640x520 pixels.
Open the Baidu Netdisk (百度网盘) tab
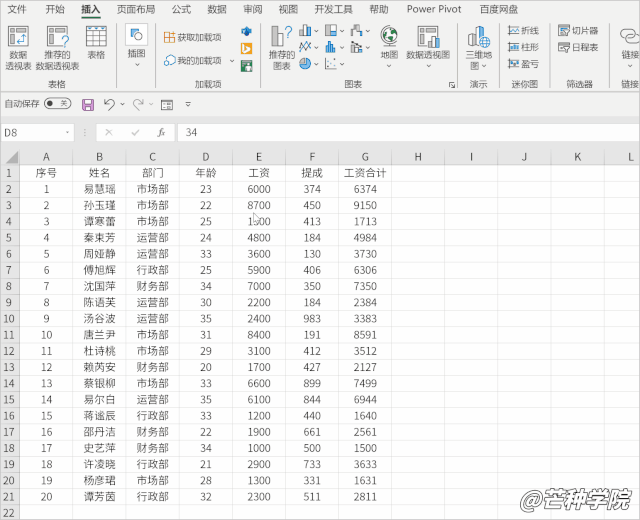click(x=499, y=9)
